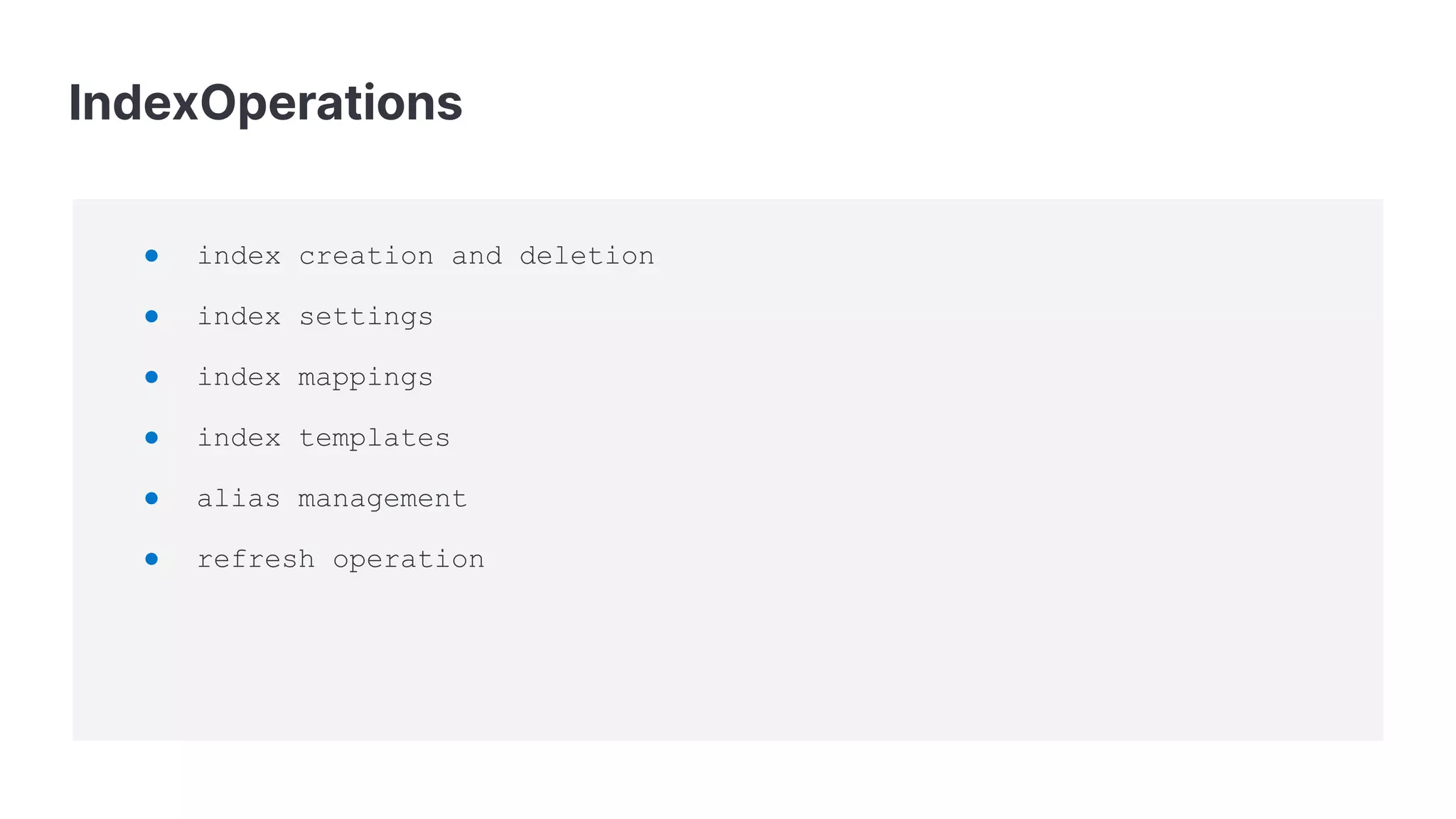Image resolution: width=1456 pixels, height=819 pixels.
Task: Click the word "mappings" in third bullet
Action: click(x=365, y=378)
